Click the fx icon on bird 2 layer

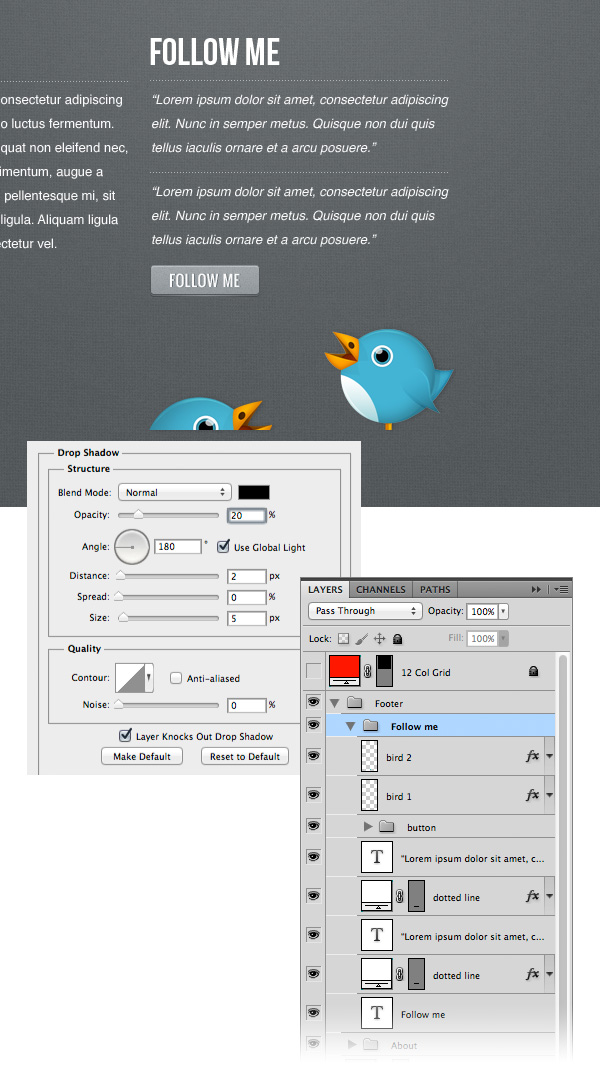point(532,756)
